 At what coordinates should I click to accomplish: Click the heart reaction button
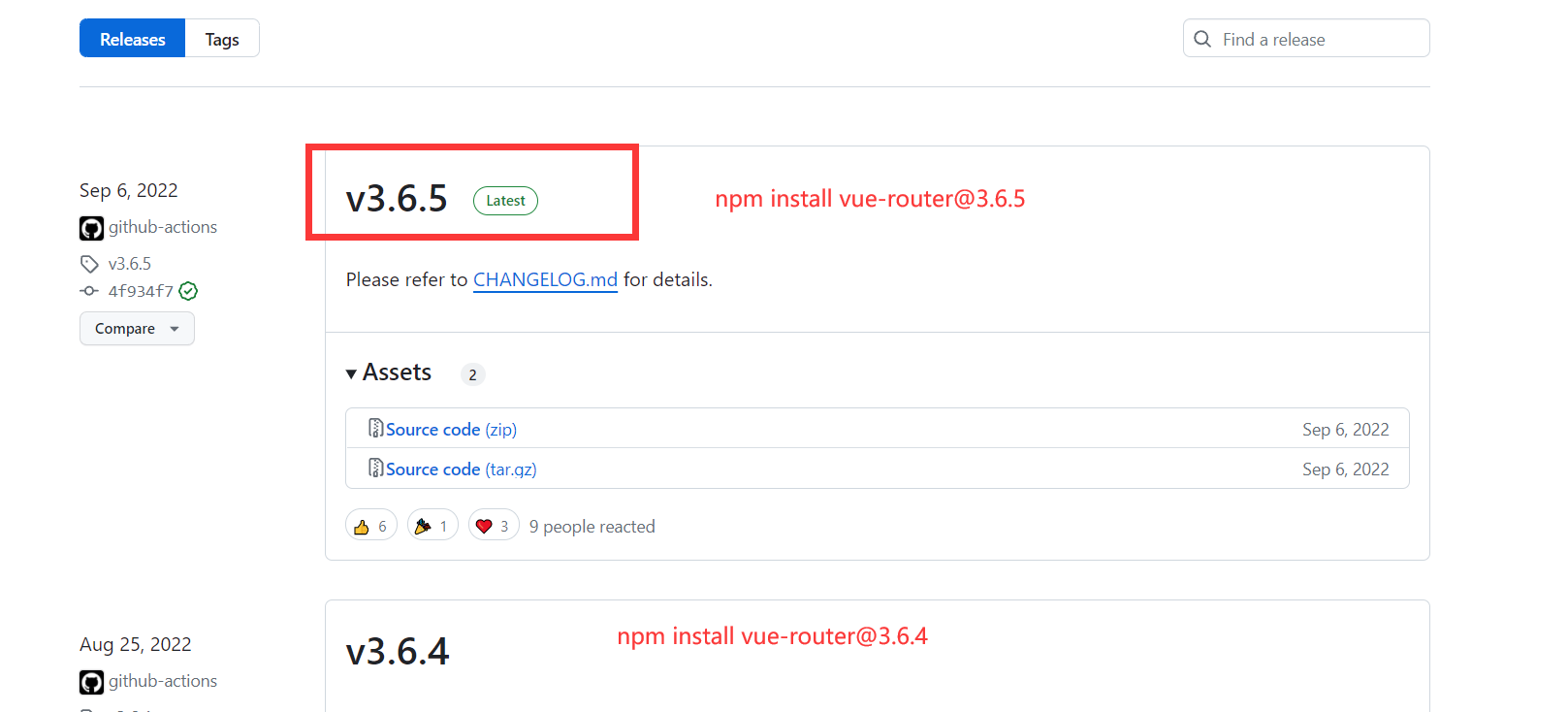coord(494,526)
